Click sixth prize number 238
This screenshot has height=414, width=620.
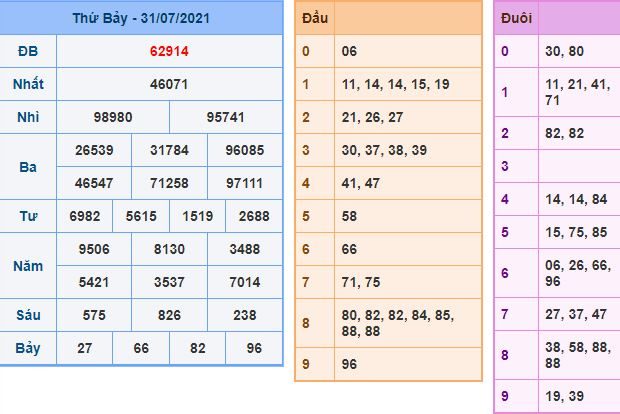(x=245, y=315)
